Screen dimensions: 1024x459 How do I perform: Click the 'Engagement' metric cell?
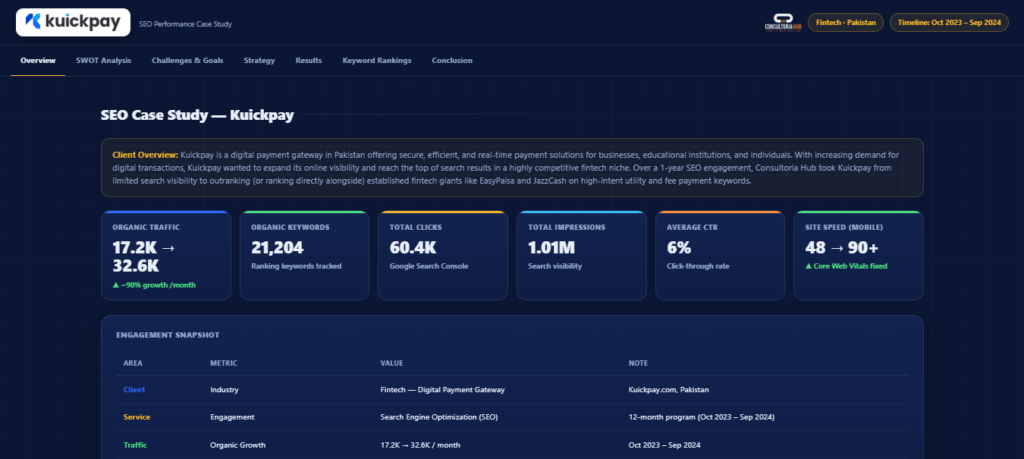[x=232, y=417]
